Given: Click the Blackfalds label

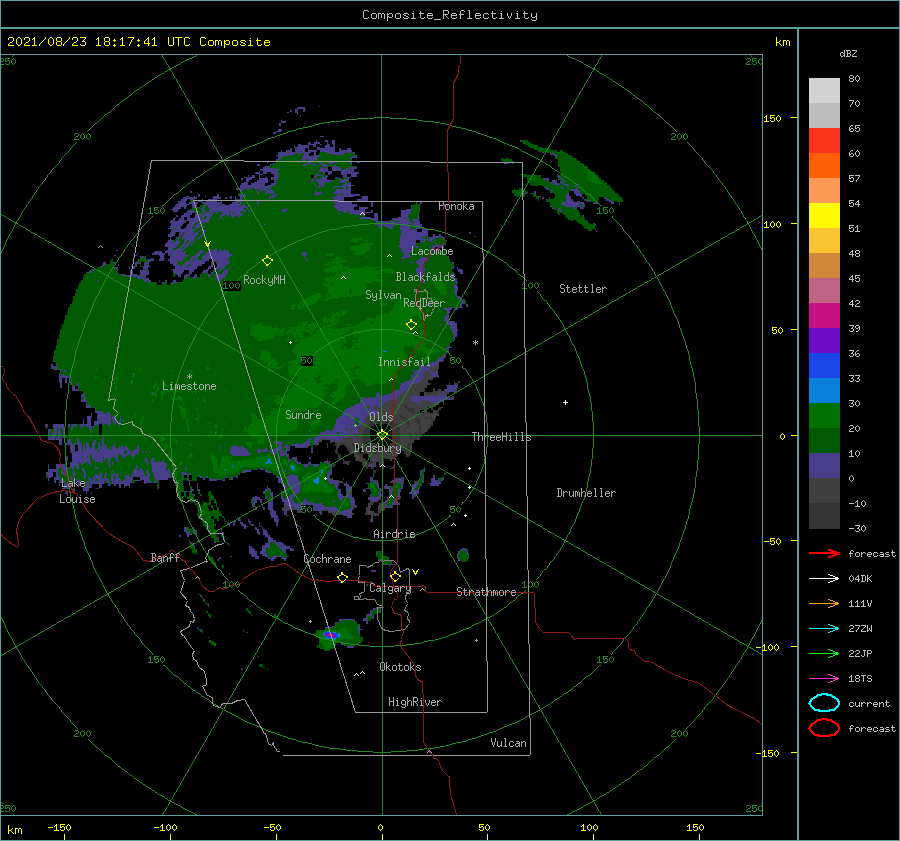Looking at the screenshot, I should coord(425,277).
